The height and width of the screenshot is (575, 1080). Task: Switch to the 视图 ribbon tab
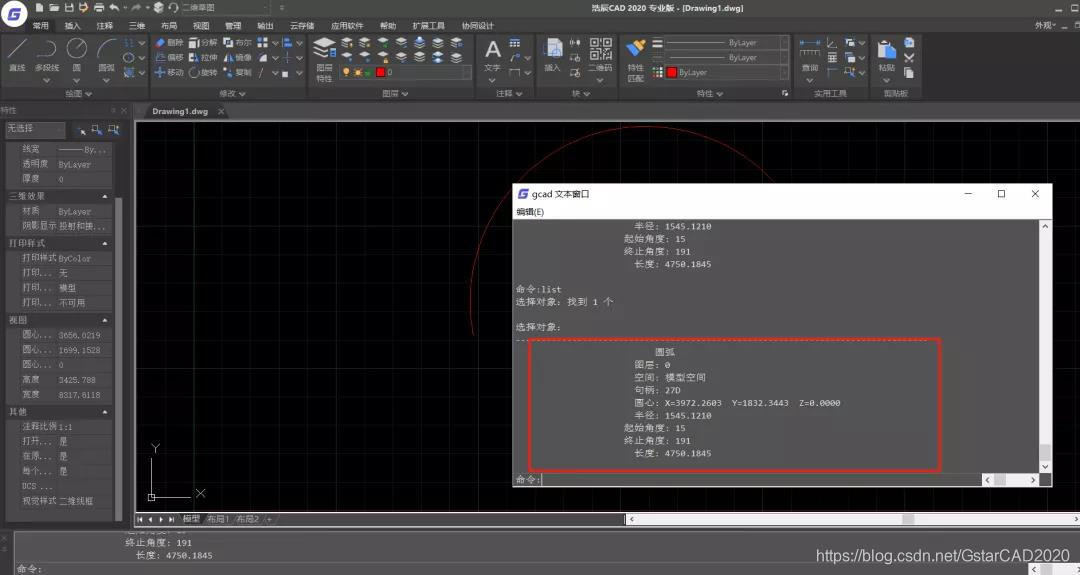201,25
